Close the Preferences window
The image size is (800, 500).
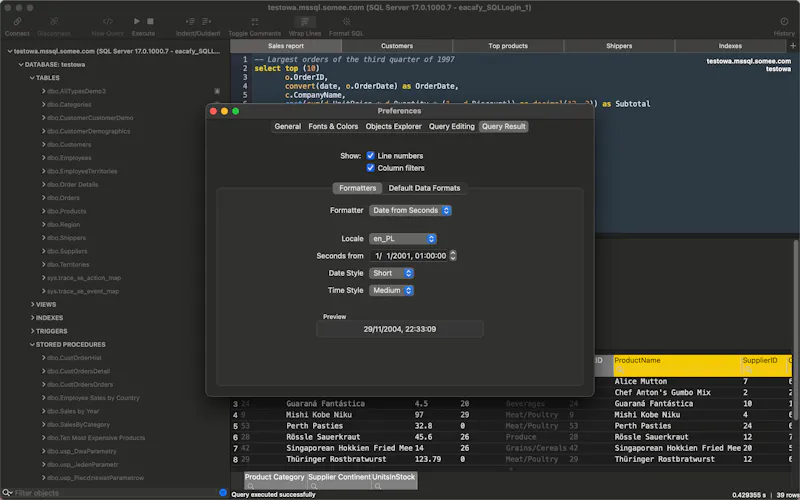pos(213,111)
